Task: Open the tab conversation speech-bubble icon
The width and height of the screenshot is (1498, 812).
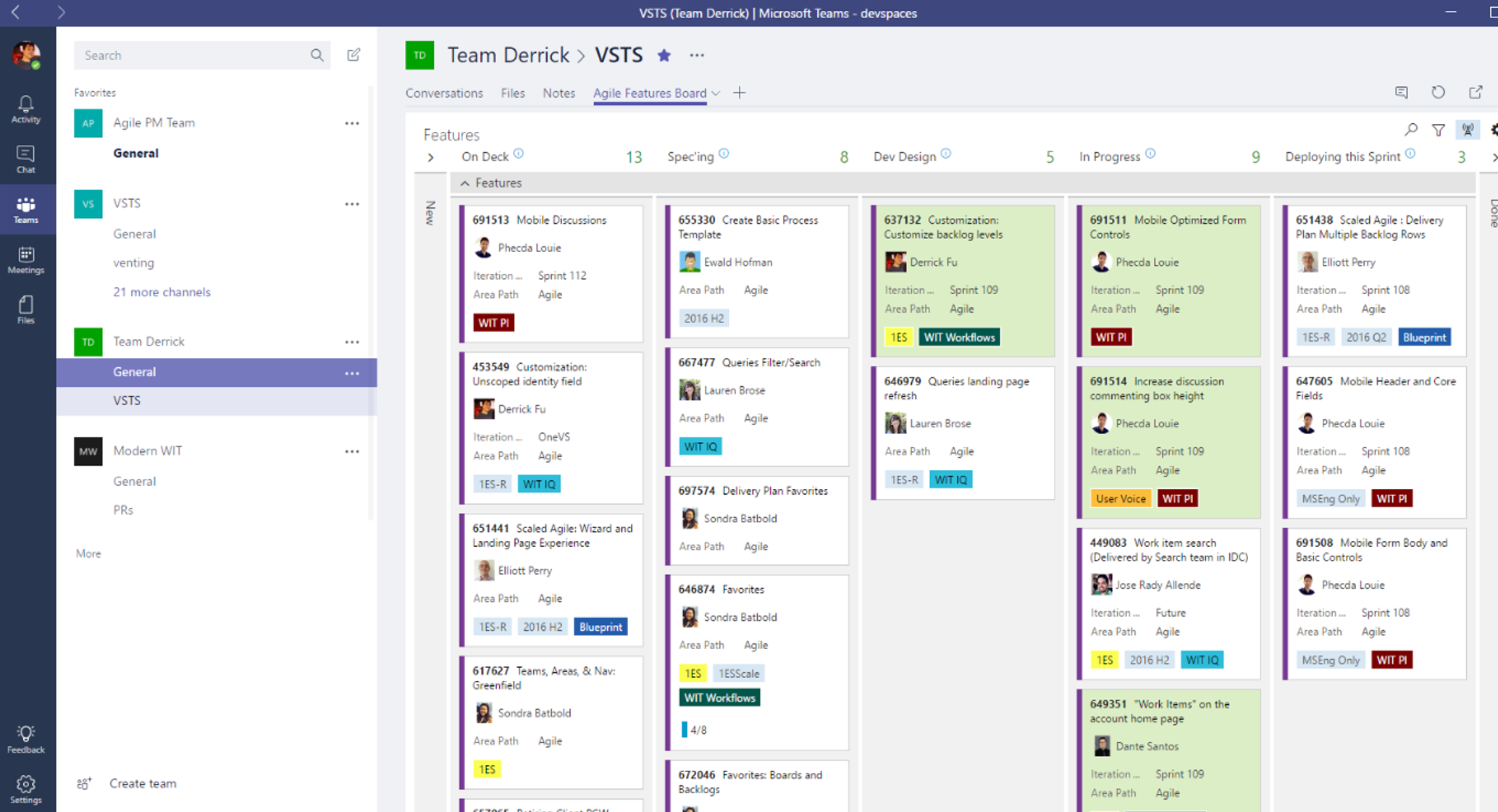Action: click(x=1402, y=93)
